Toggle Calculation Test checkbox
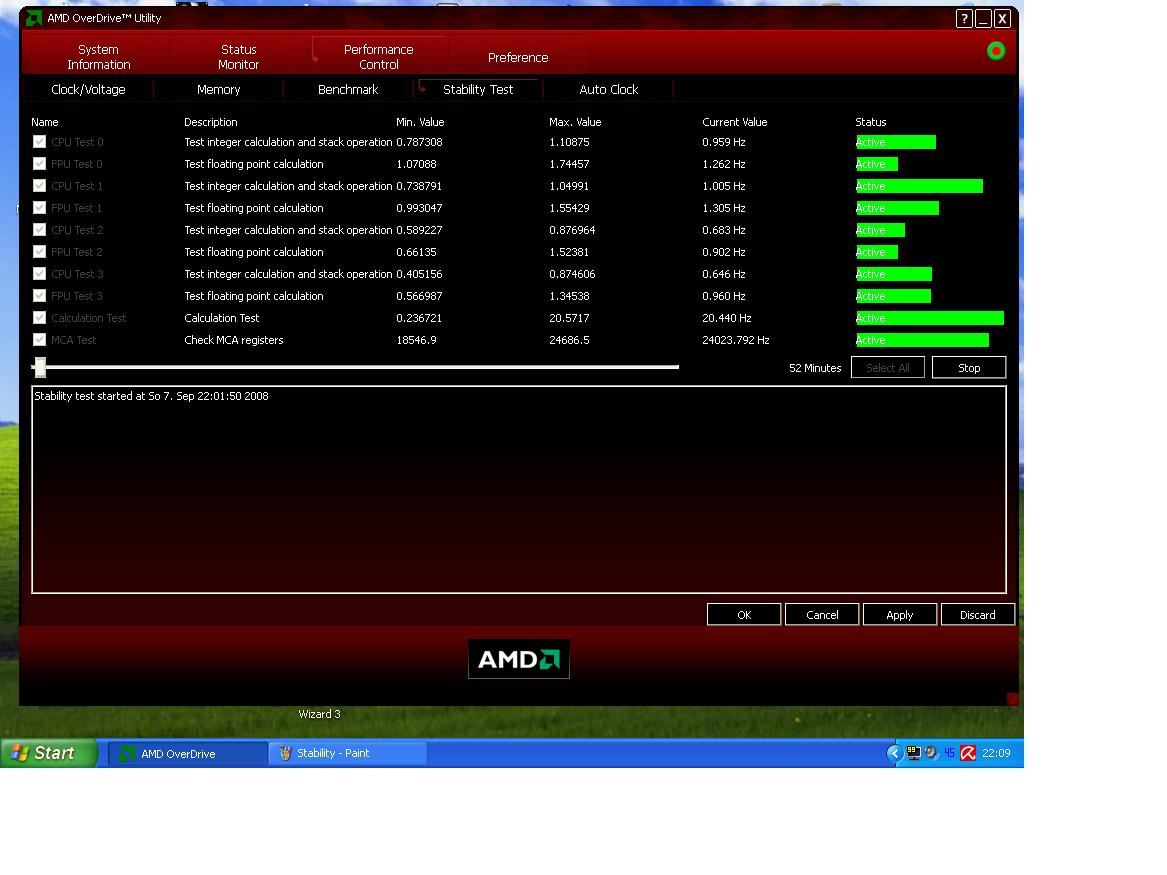1167x875 pixels. pos(39,318)
